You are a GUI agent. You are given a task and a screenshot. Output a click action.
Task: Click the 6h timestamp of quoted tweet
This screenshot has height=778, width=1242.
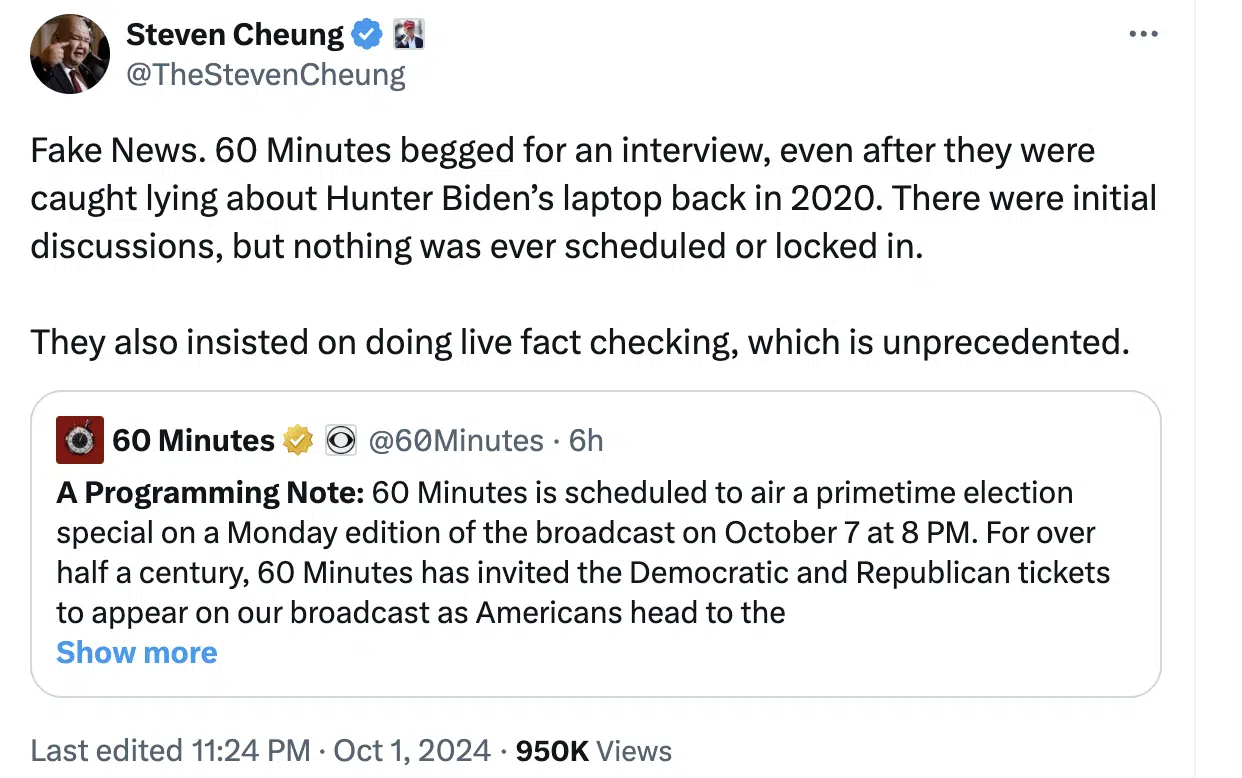(586, 440)
